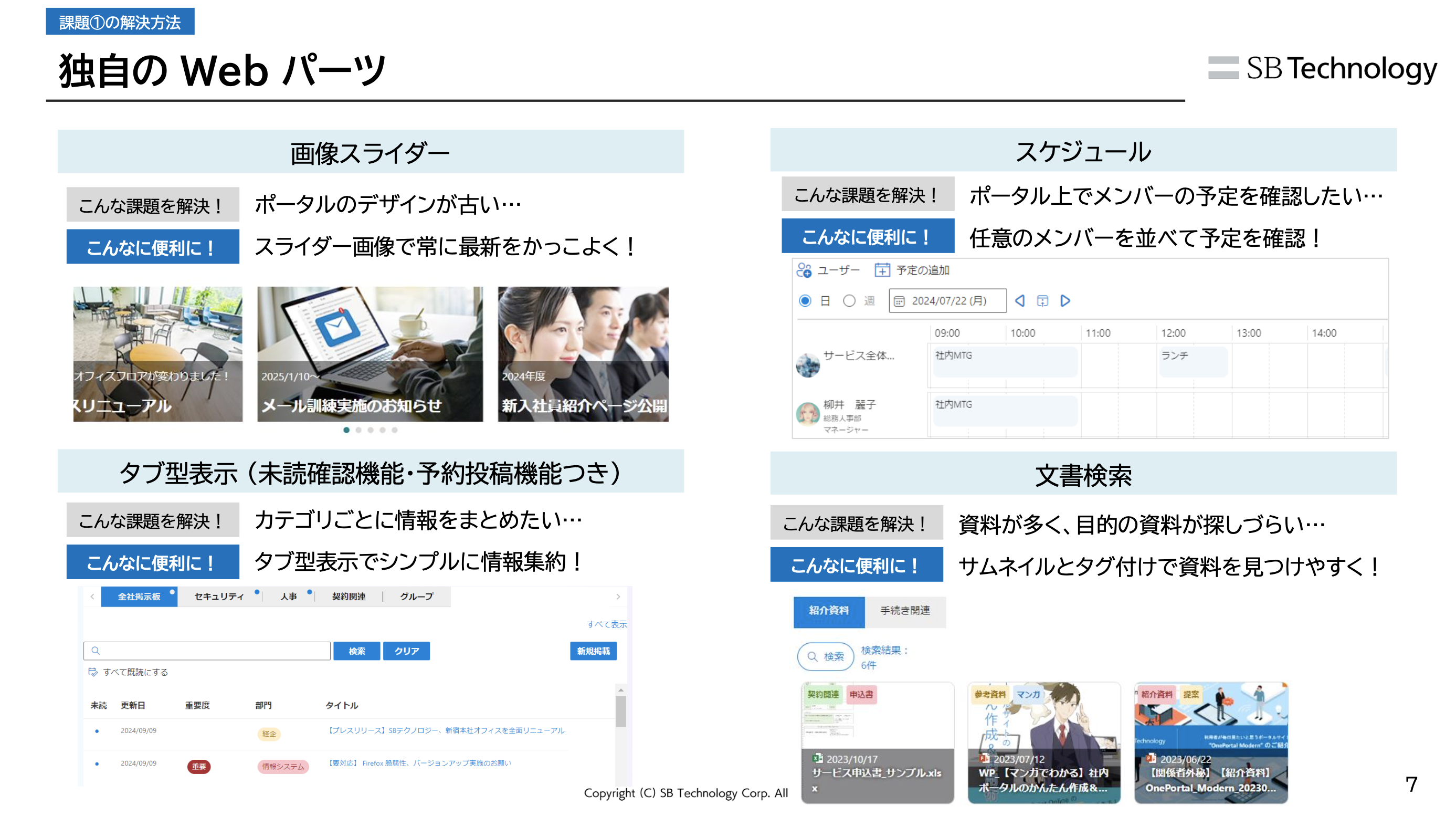Click the サービス全体 avatar icon
The height and width of the screenshot is (816, 1456).
click(x=808, y=365)
